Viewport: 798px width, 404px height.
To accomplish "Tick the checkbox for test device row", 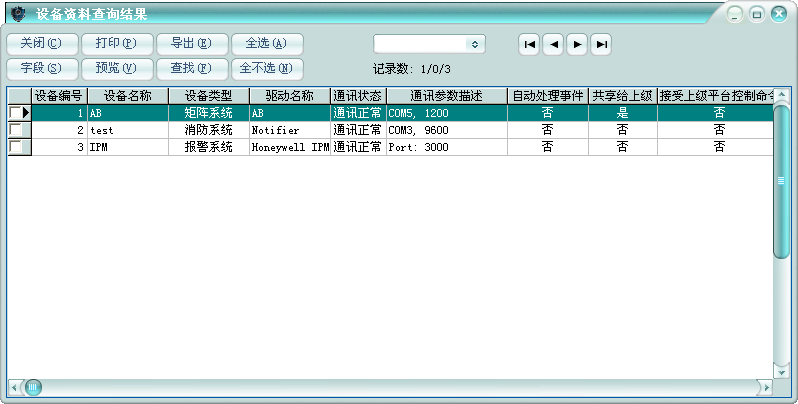I will [15, 130].
